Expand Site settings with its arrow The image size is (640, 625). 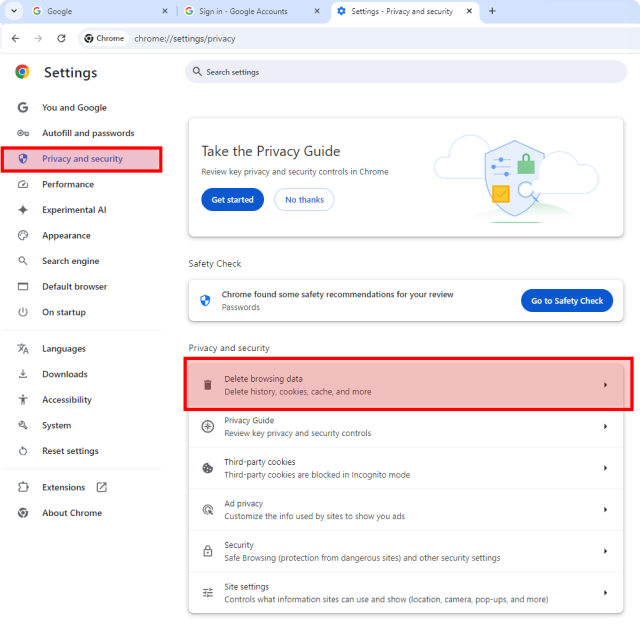605,593
